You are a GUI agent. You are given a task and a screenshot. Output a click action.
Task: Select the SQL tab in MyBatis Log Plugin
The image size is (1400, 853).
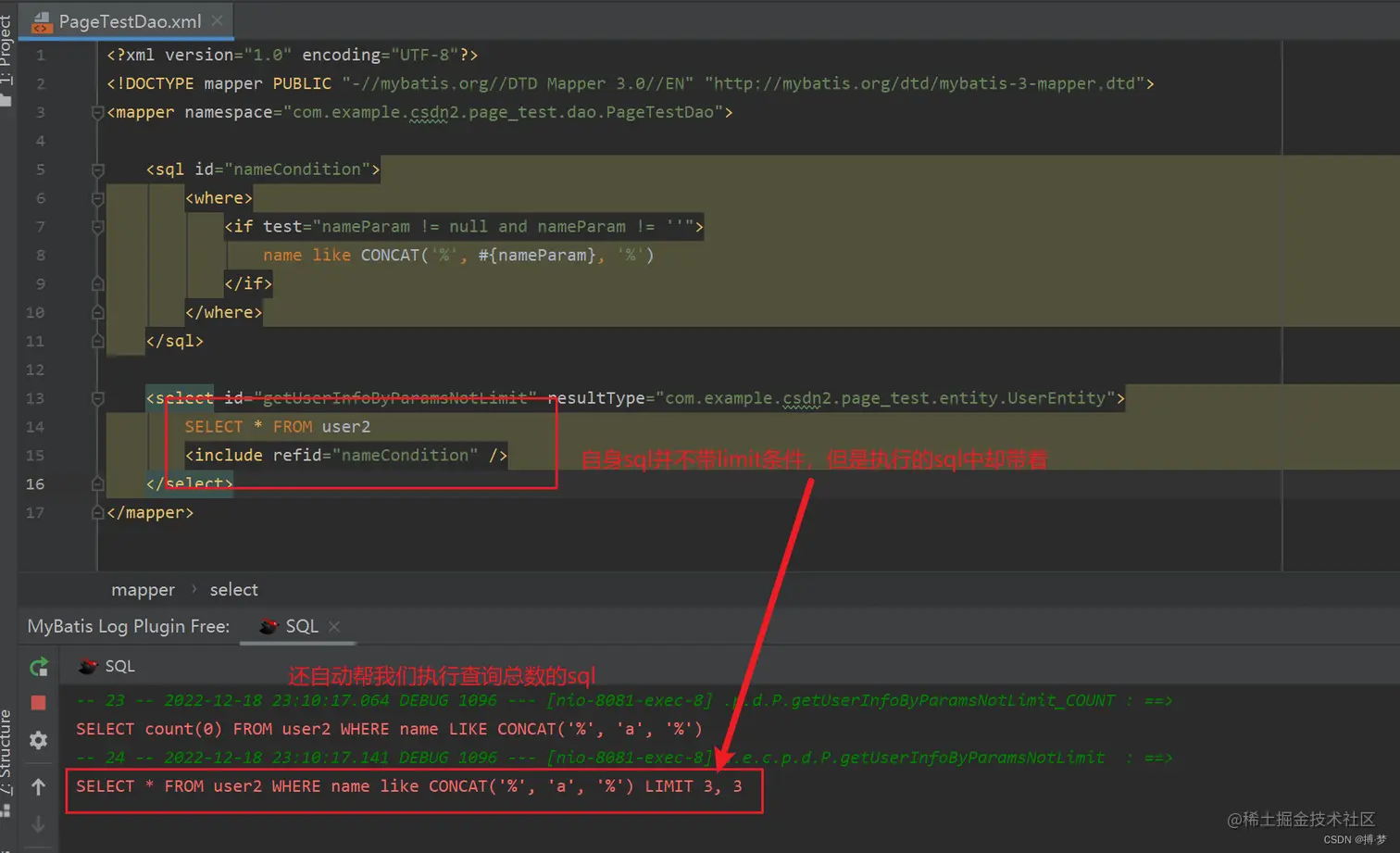[x=297, y=627]
